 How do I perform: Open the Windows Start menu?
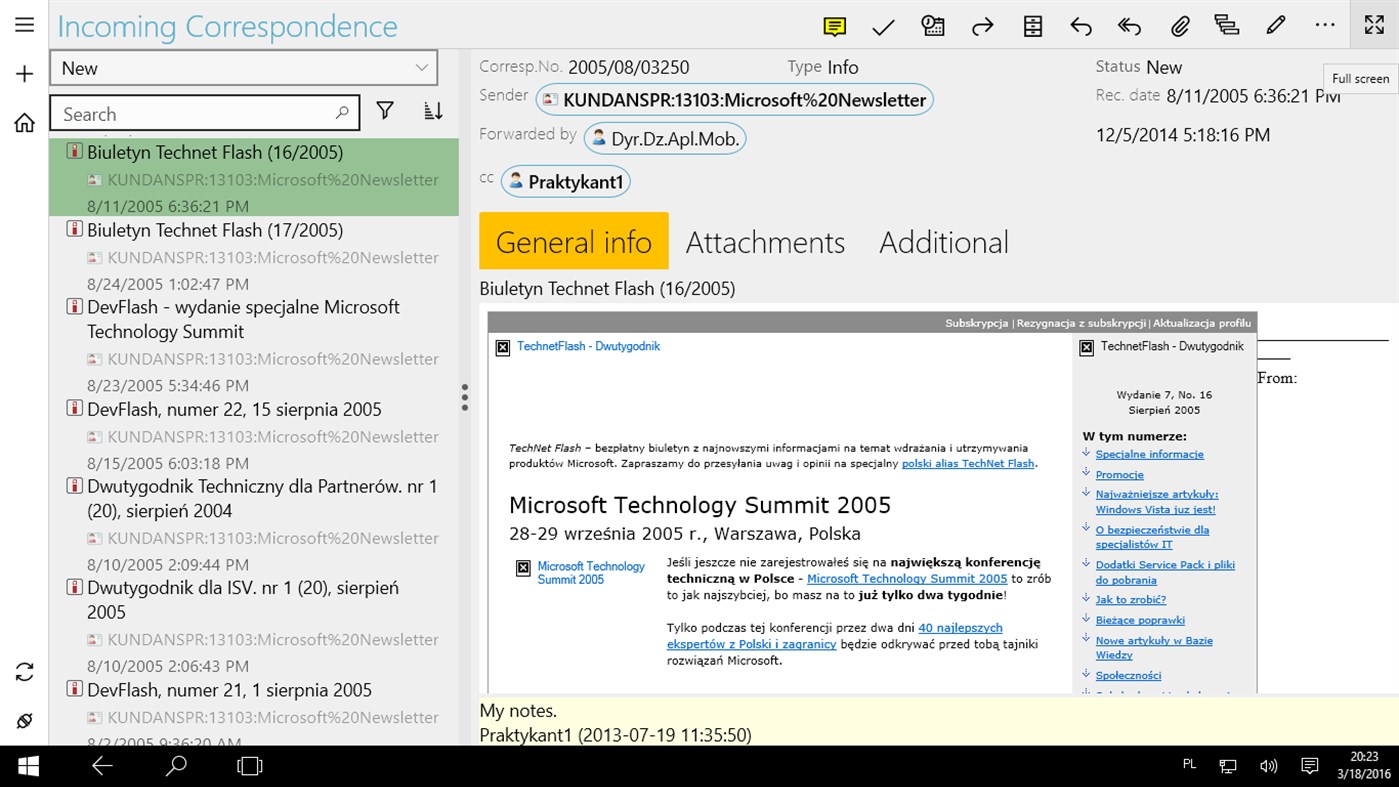28,766
